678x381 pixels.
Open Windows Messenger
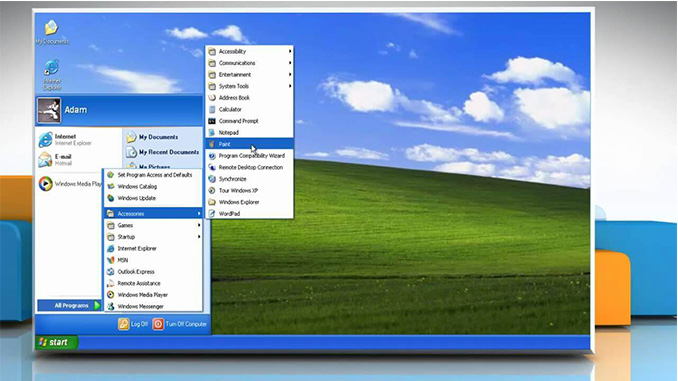[x=153, y=306]
